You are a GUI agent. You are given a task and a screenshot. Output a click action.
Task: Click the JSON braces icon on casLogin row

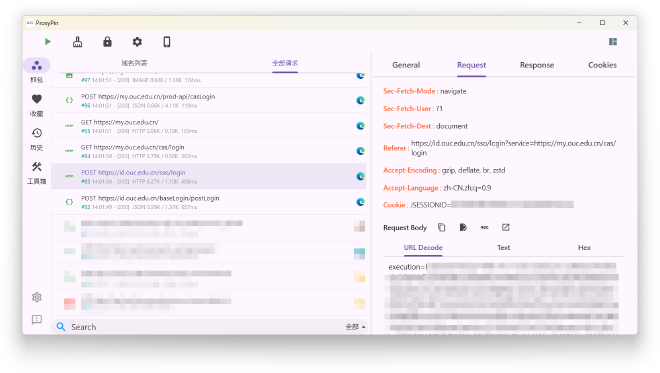pos(69,100)
